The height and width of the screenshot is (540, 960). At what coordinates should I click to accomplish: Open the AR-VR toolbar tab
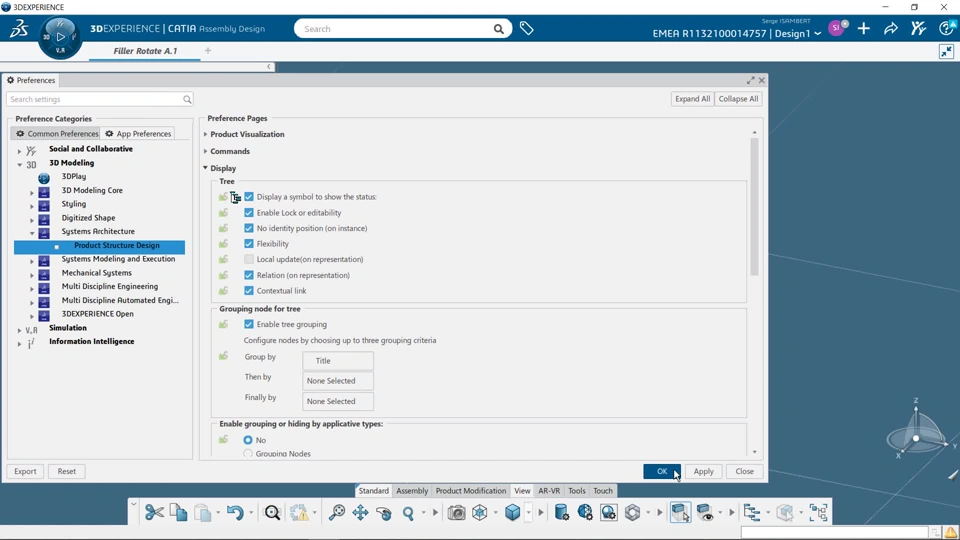[x=549, y=490]
